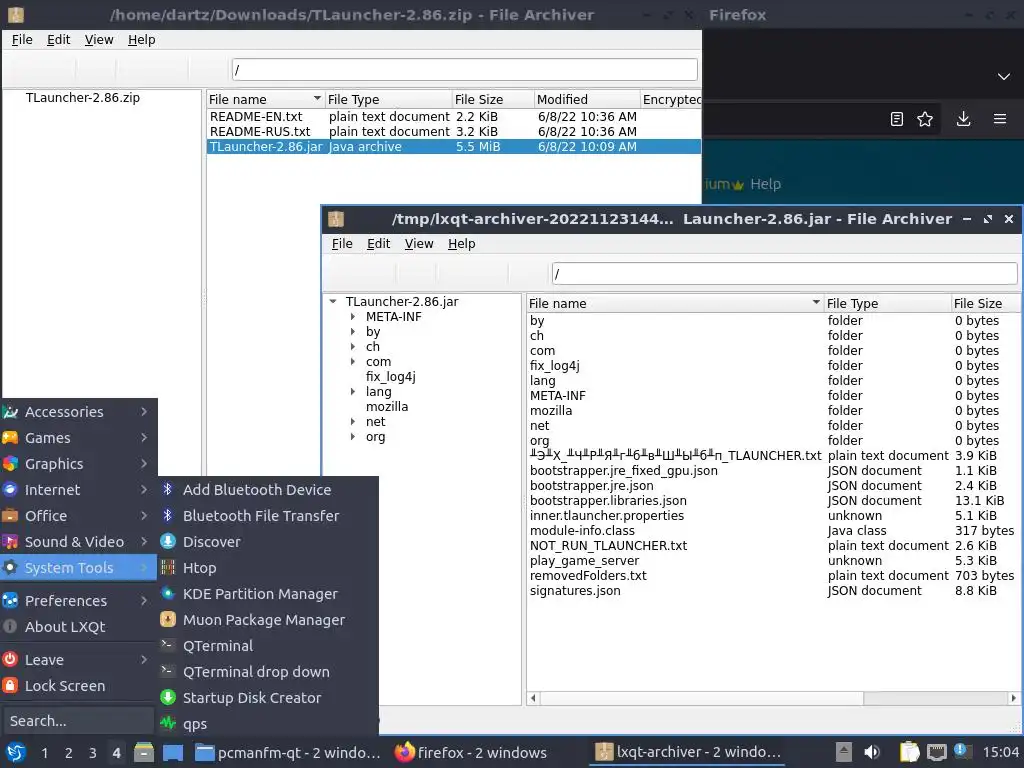Viewport: 1024px width, 768px height.
Task: Focus the path field in zip archiver
Action: point(464,70)
